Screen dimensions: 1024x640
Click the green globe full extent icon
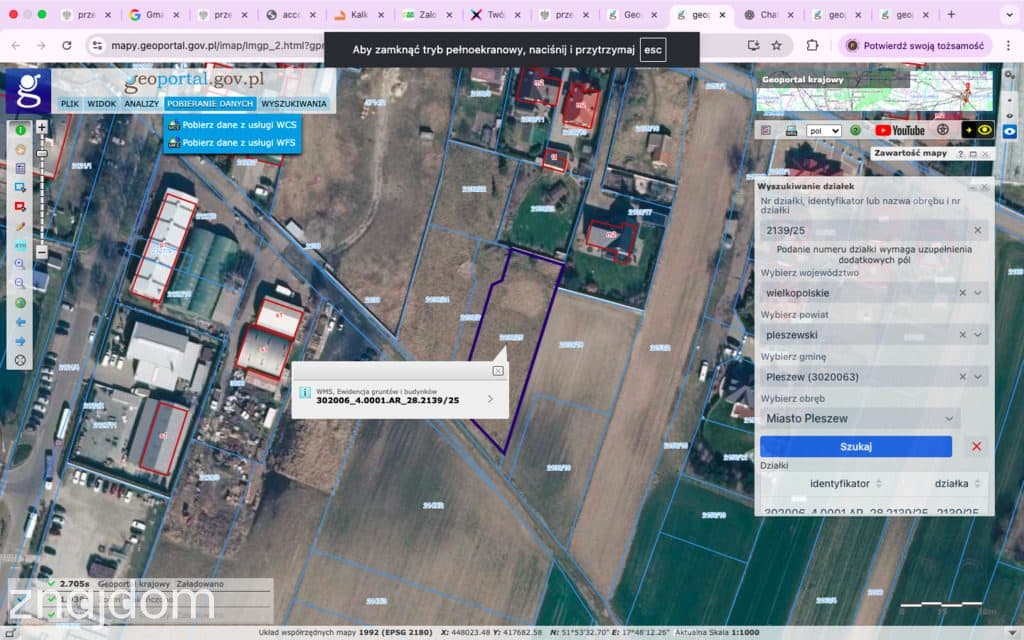(x=20, y=302)
